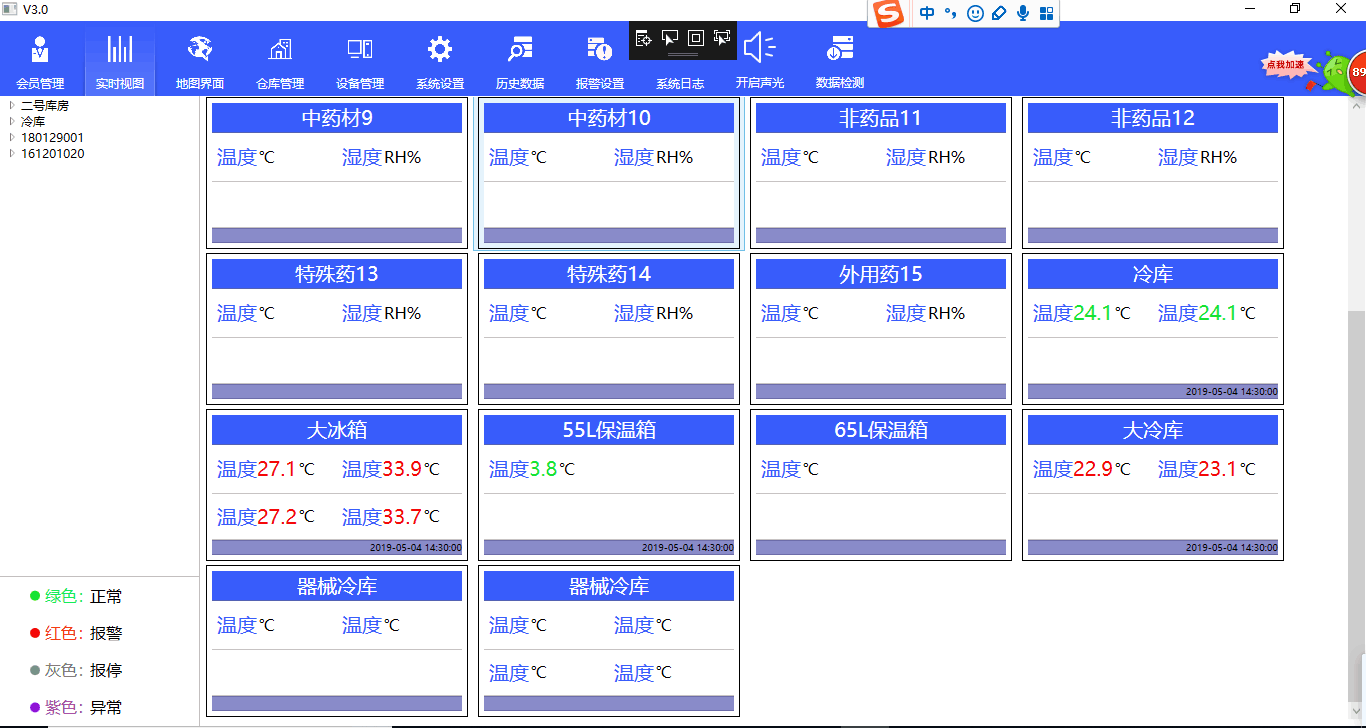Open 系统日志 system log toolbar item
Screen dimensions: 1366x728
[680, 83]
